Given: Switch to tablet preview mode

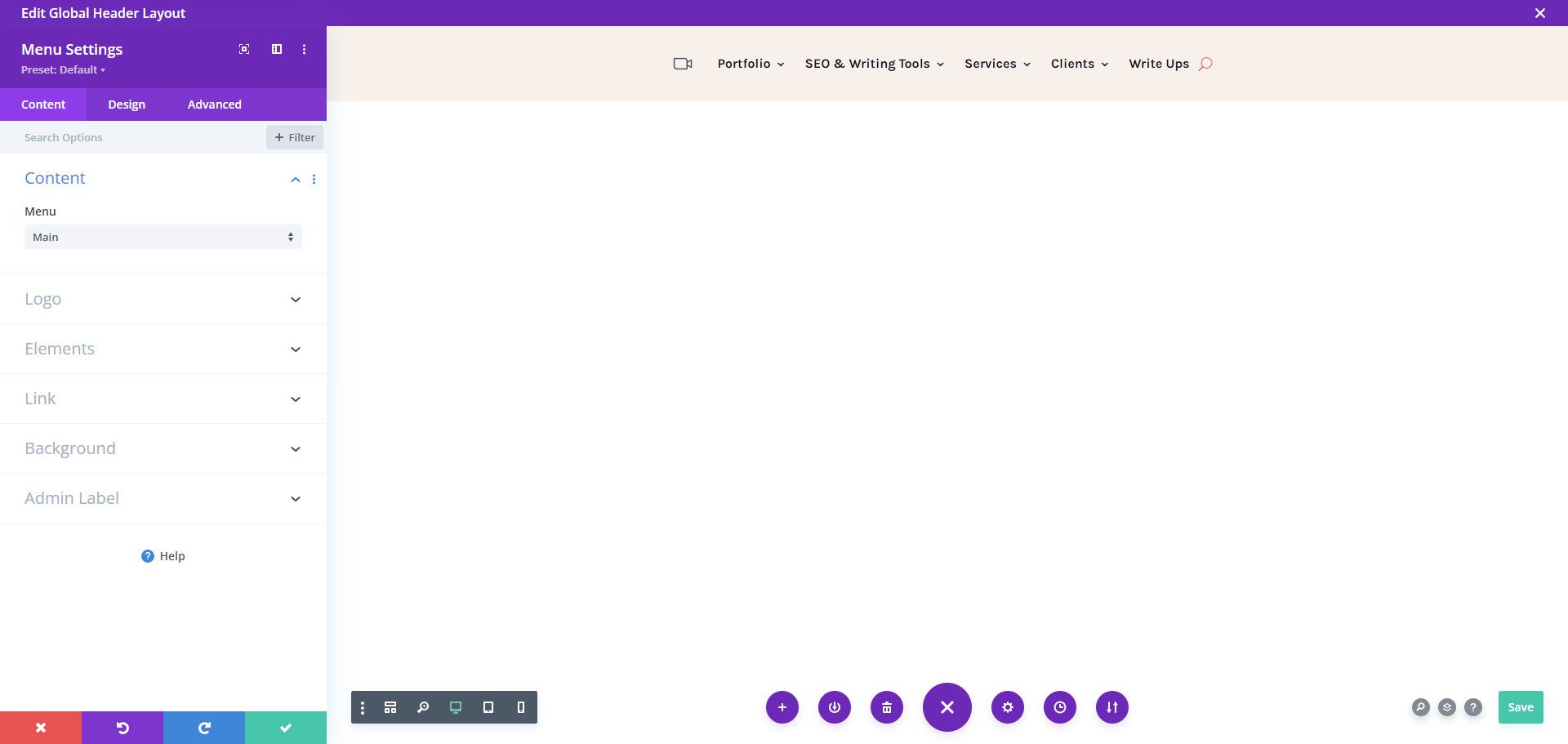Looking at the screenshot, I should point(488,707).
